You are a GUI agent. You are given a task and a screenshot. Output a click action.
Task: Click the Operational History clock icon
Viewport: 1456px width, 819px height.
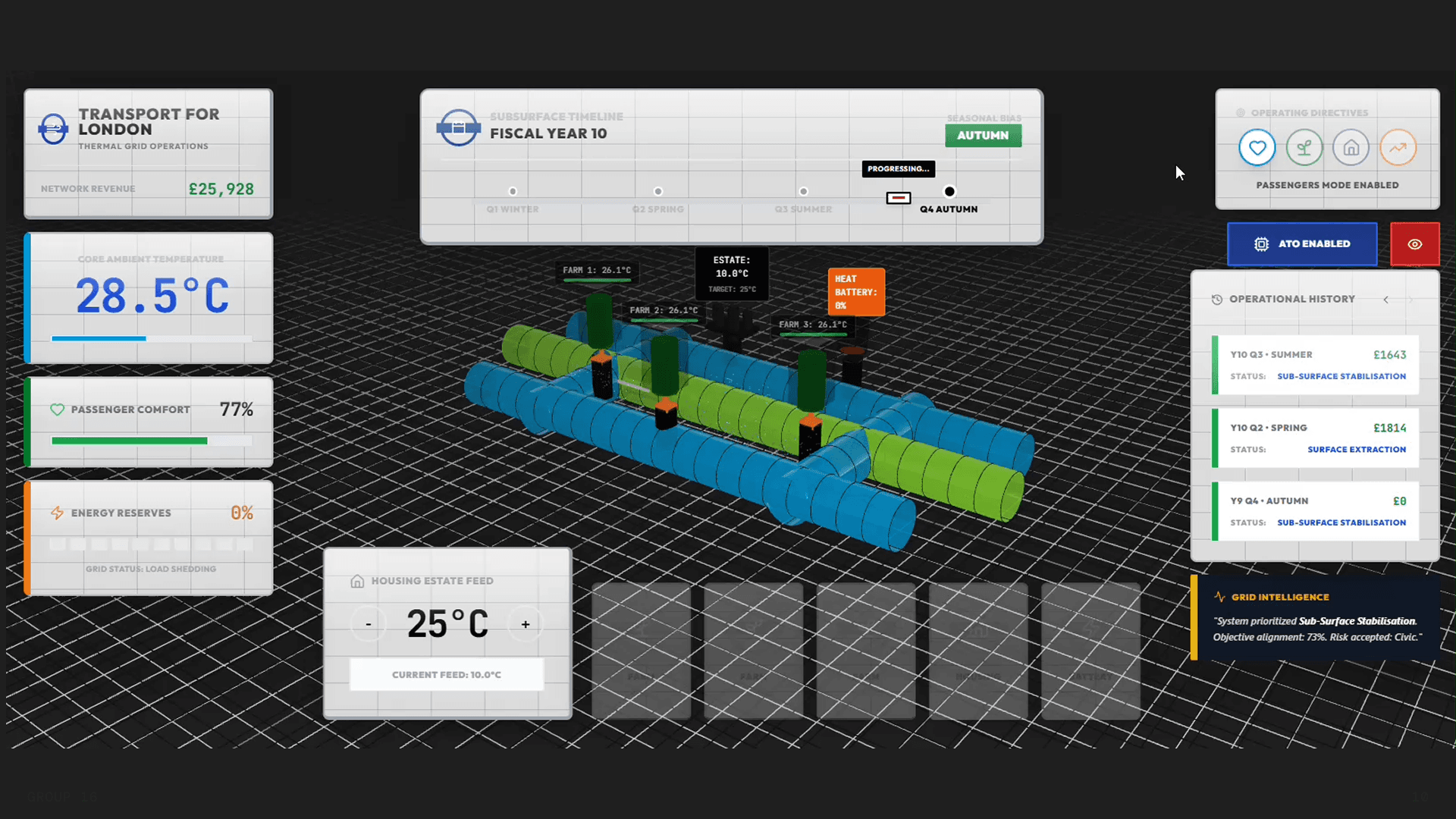[x=1216, y=300]
